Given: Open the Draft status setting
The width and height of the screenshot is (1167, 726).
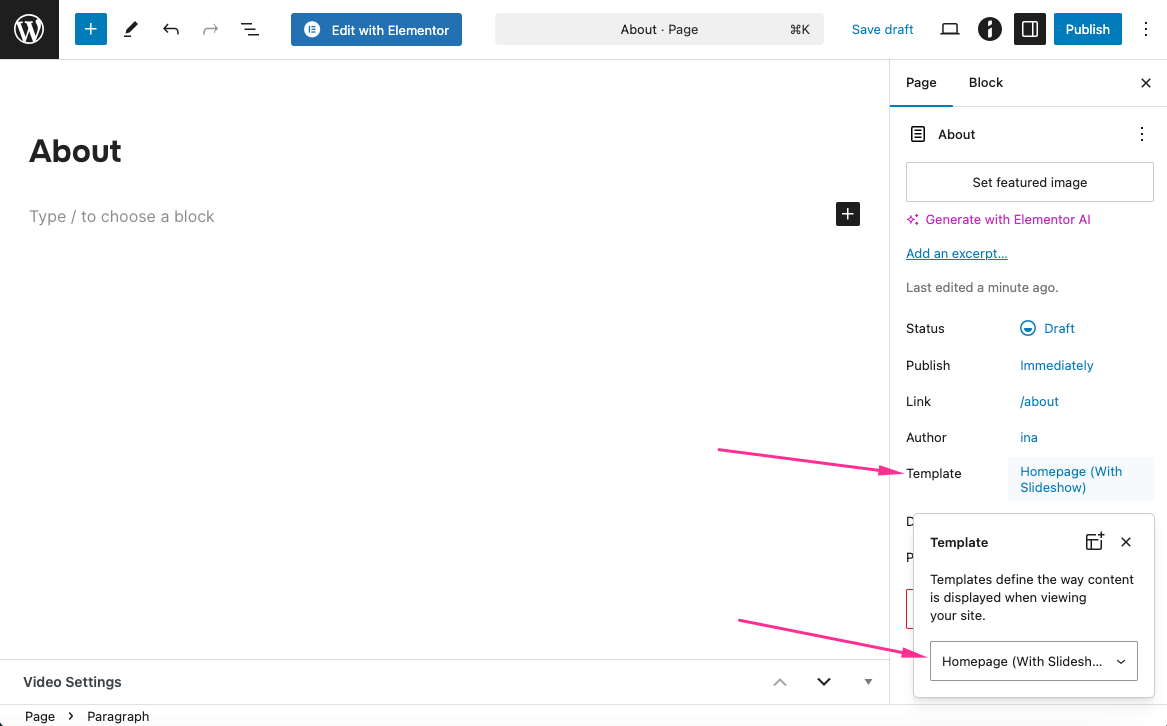Looking at the screenshot, I should pyautogui.click(x=1048, y=329).
